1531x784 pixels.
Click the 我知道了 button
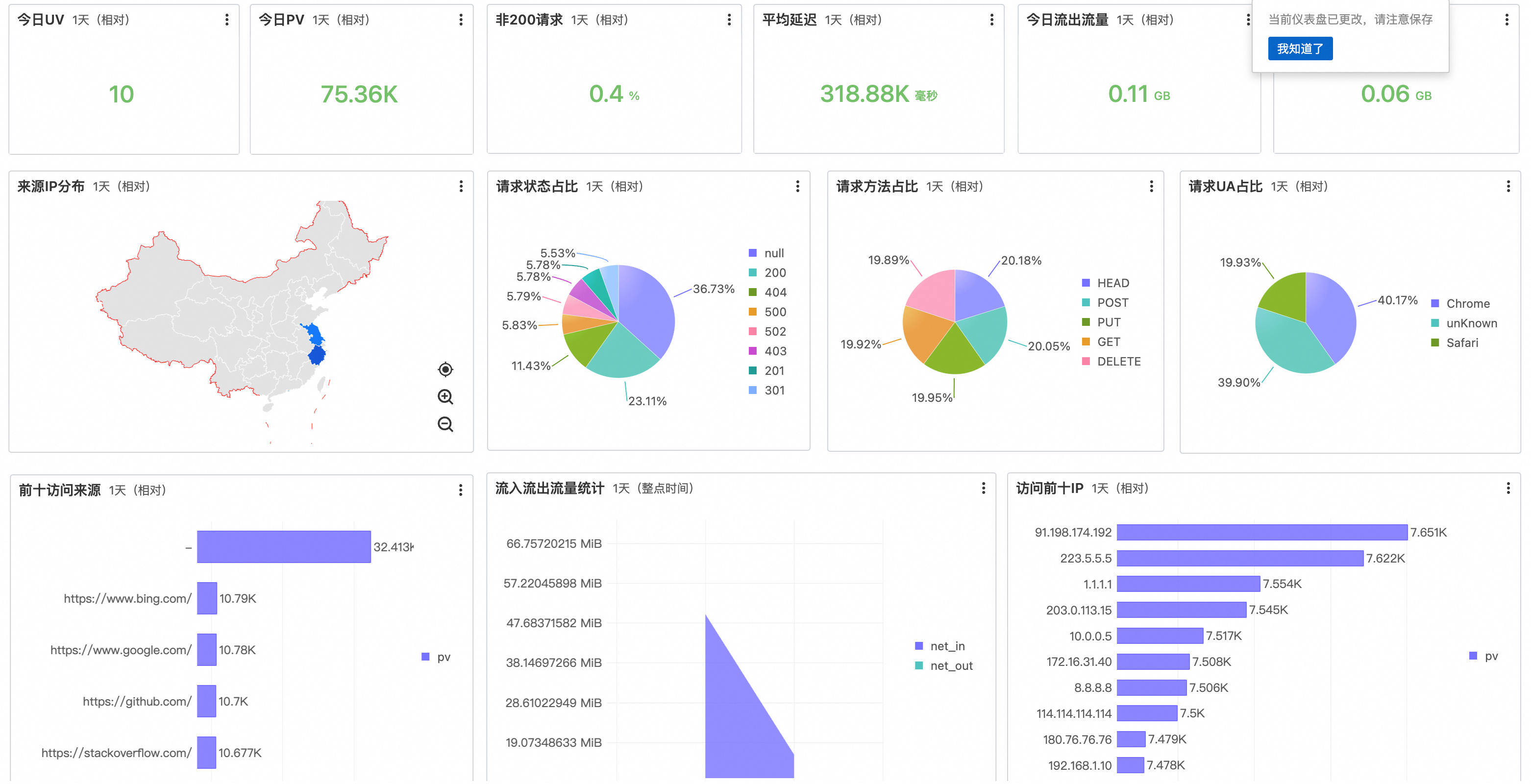coord(1300,48)
